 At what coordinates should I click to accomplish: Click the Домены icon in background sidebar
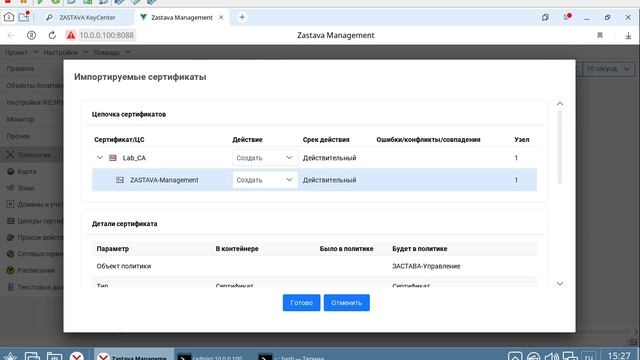(x=11, y=204)
